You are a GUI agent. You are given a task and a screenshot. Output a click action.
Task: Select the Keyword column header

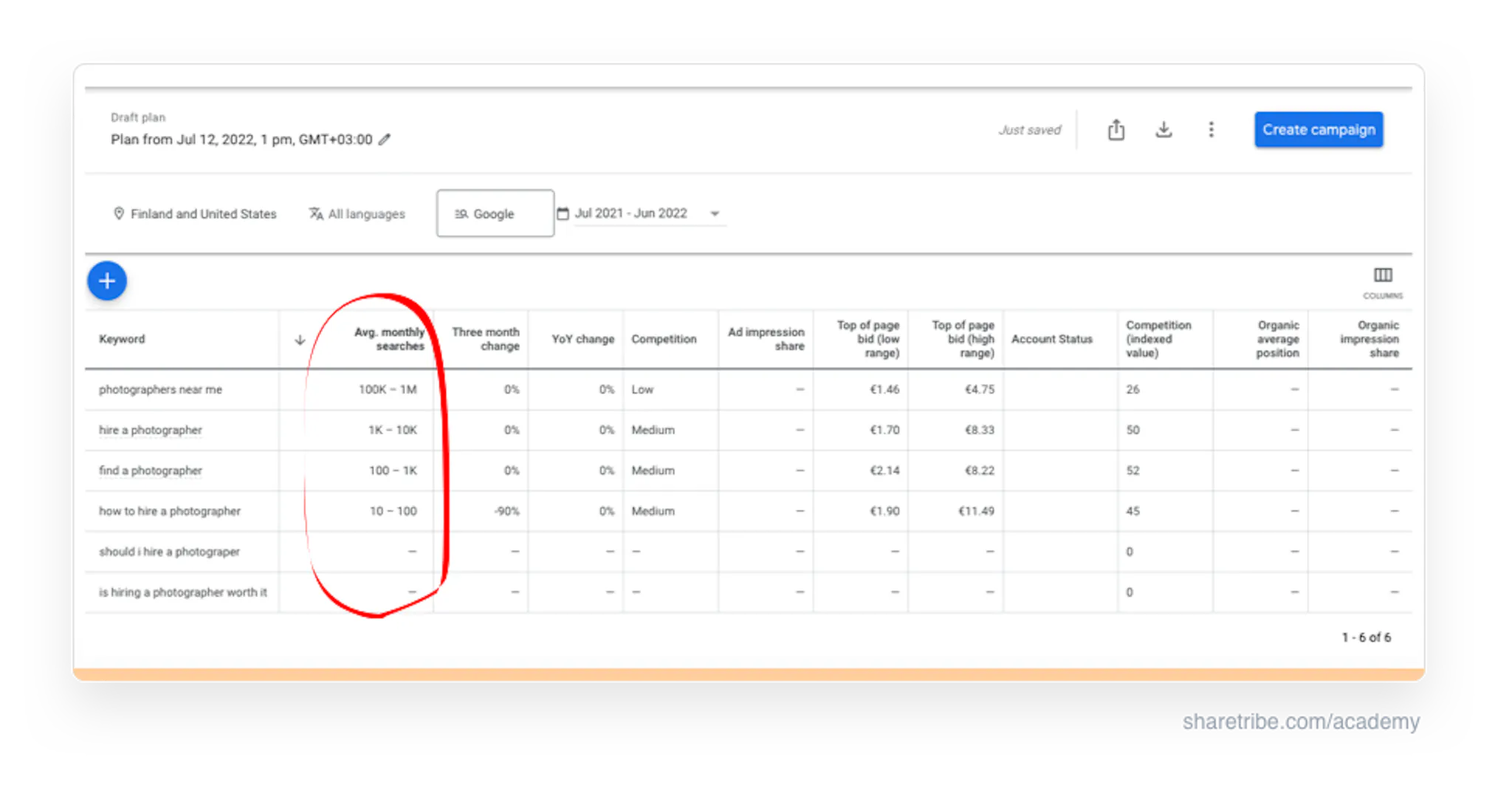tap(122, 339)
